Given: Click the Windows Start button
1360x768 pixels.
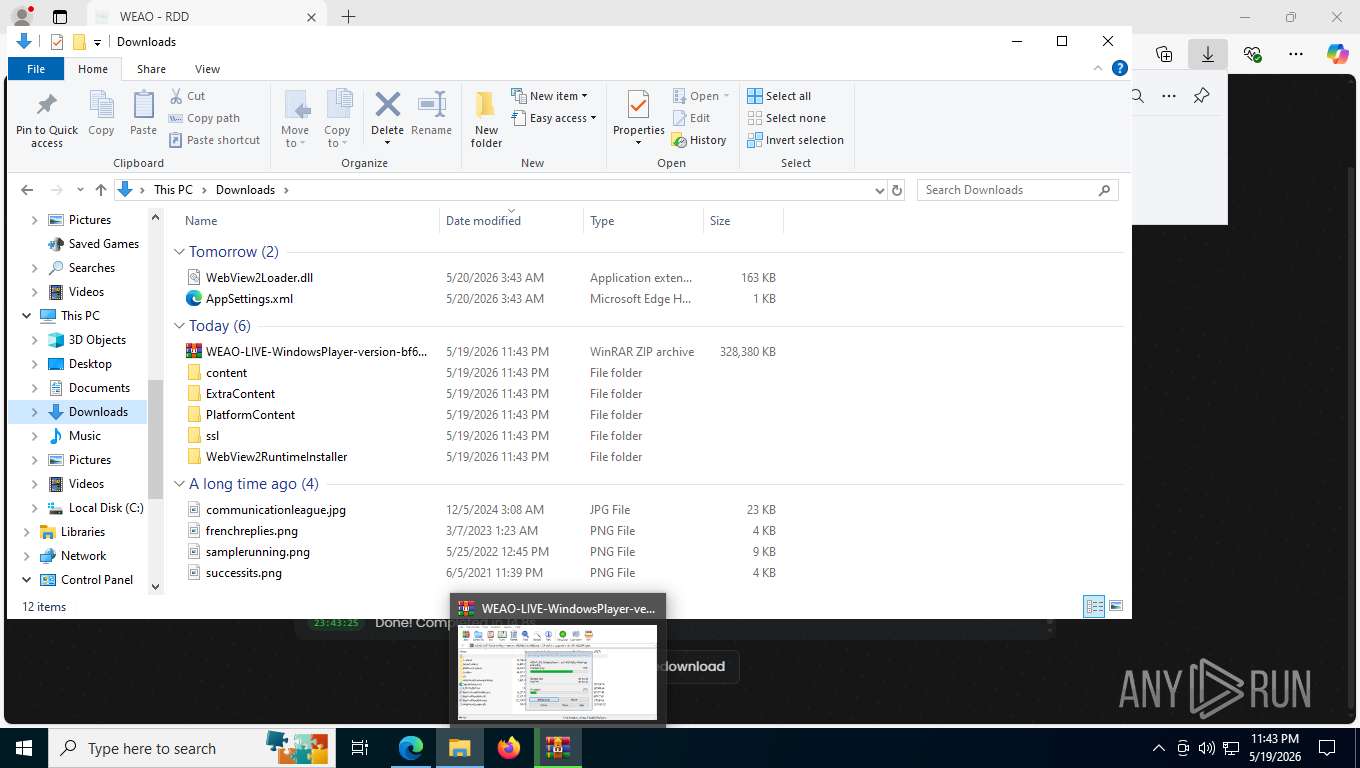Looking at the screenshot, I should pyautogui.click(x=24, y=748).
